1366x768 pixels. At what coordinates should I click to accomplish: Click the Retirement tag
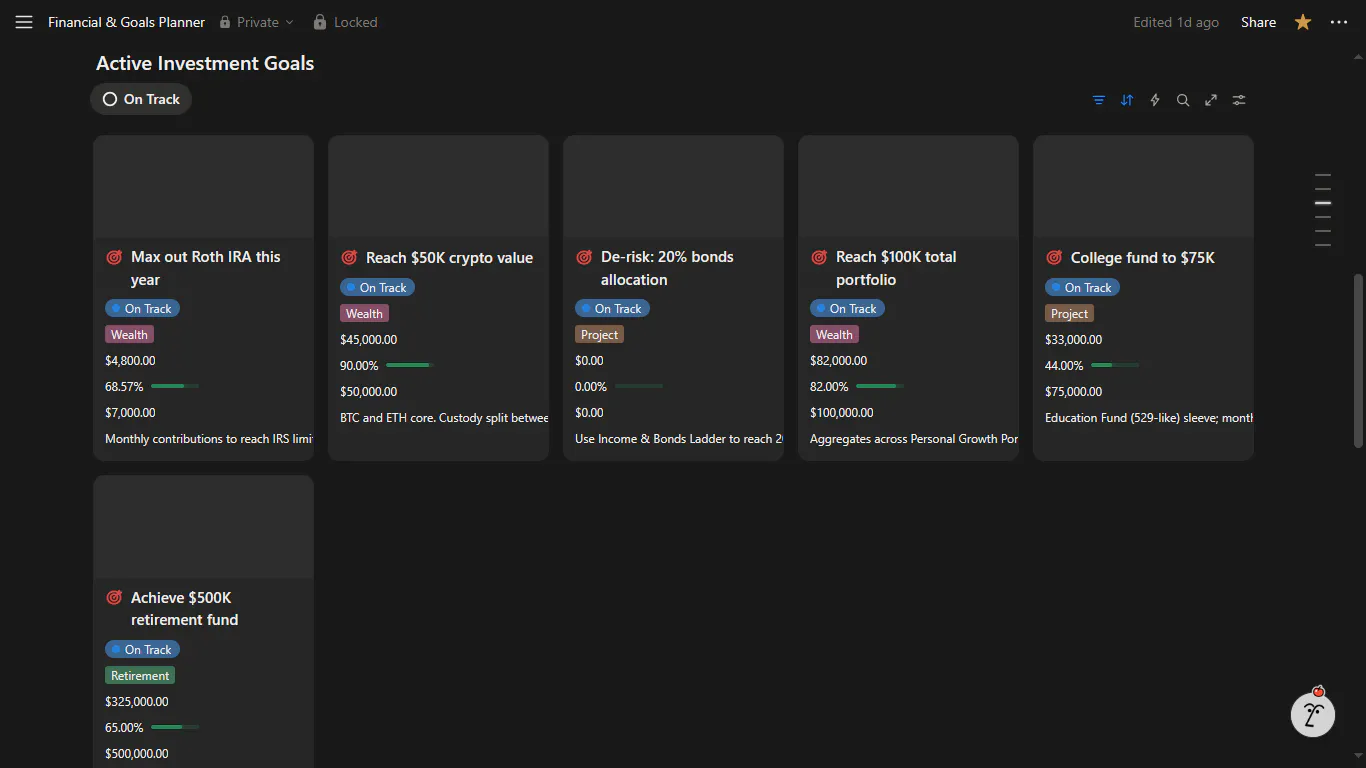click(x=140, y=676)
